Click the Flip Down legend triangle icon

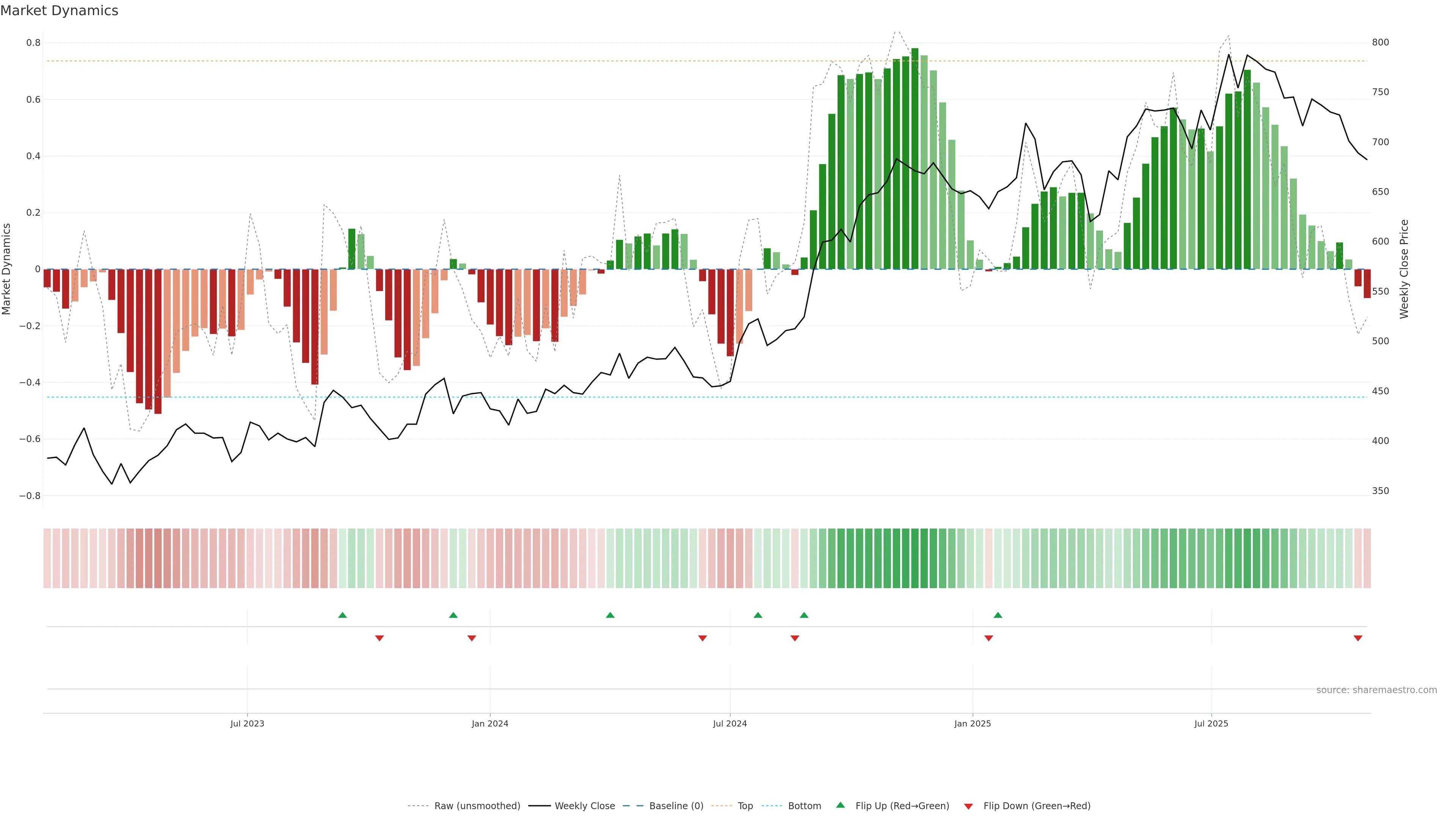(968, 806)
